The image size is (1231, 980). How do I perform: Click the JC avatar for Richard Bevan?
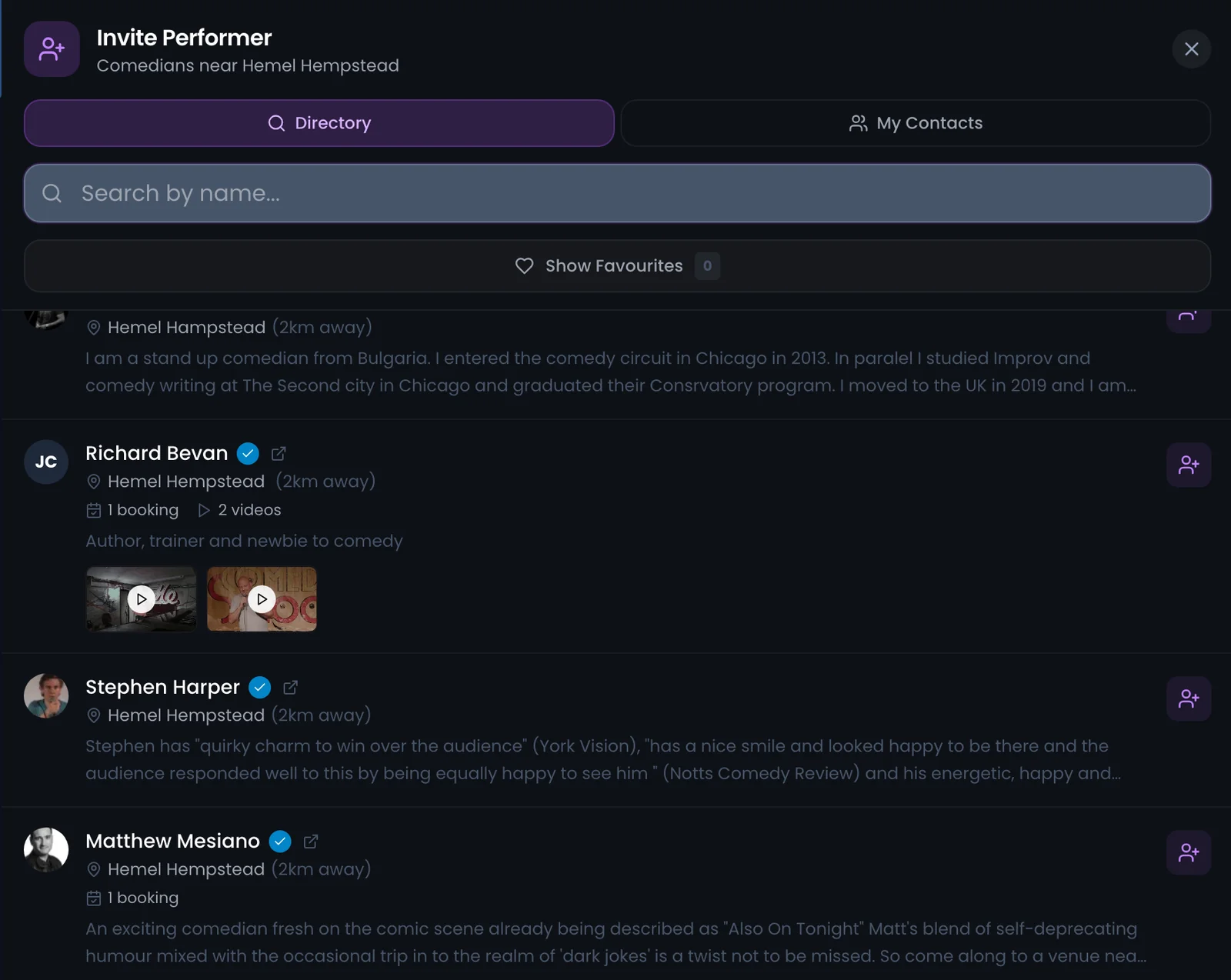45,462
